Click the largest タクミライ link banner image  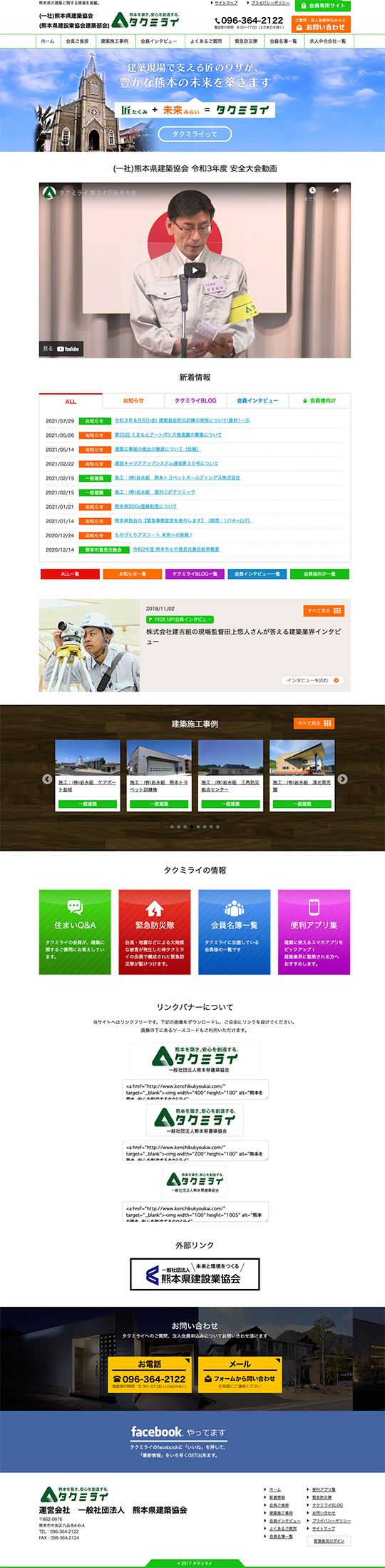pyautogui.click(x=195, y=1059)
